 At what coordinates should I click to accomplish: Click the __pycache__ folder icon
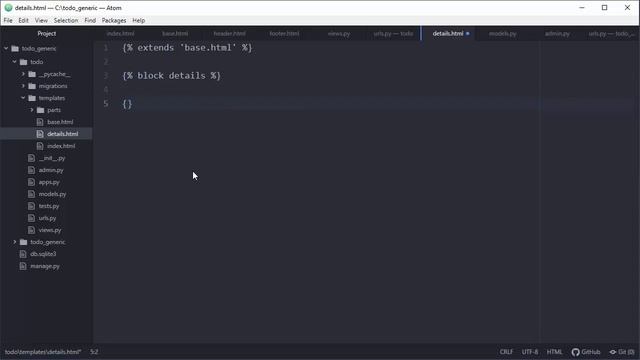[32, 74]
